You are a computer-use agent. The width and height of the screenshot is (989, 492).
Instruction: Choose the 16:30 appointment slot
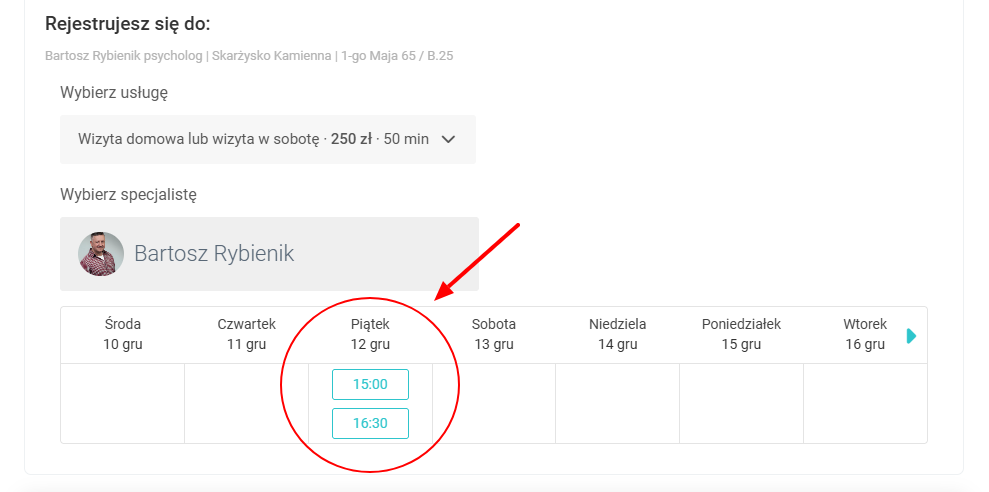pyautogui.click(x=370, y=423)
